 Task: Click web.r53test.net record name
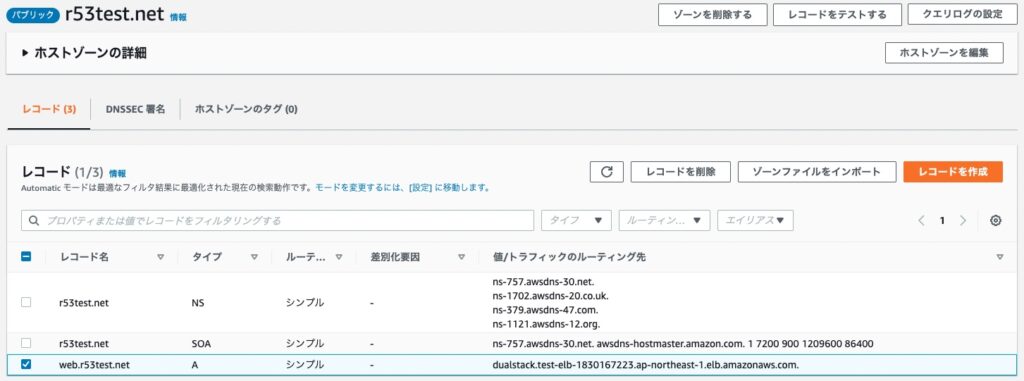[x=95, y=365]
